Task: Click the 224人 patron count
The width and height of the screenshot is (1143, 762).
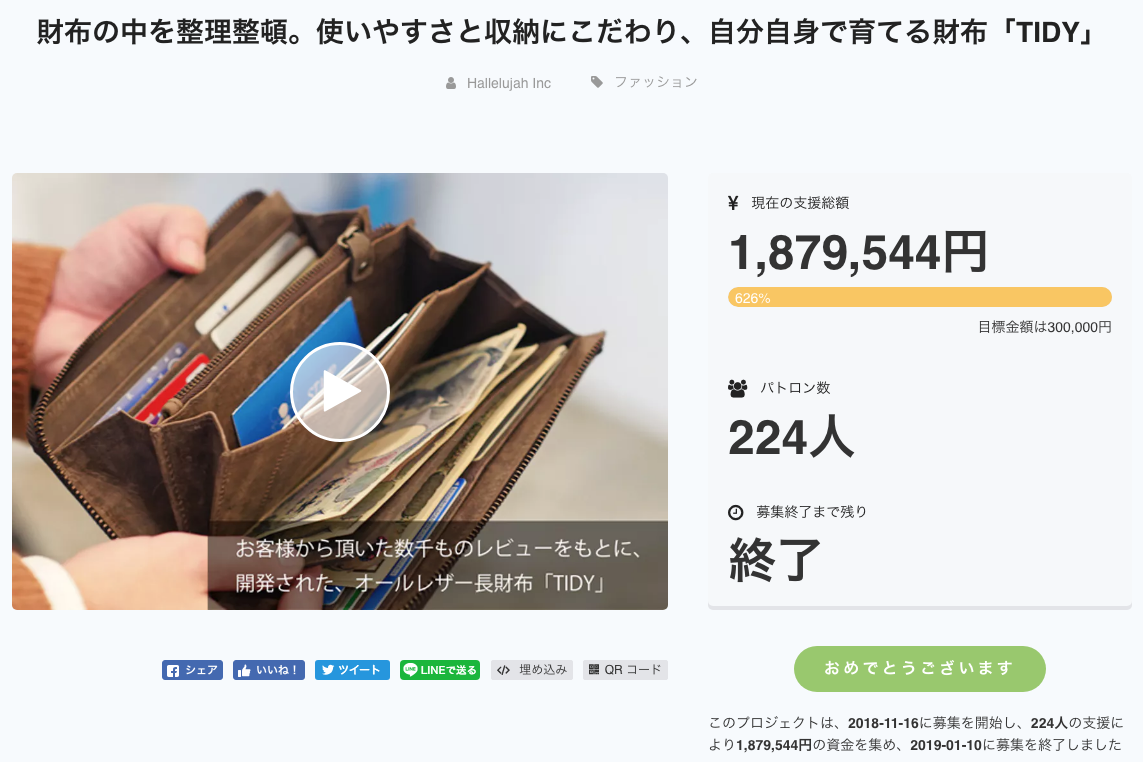Action: point(791,438)
